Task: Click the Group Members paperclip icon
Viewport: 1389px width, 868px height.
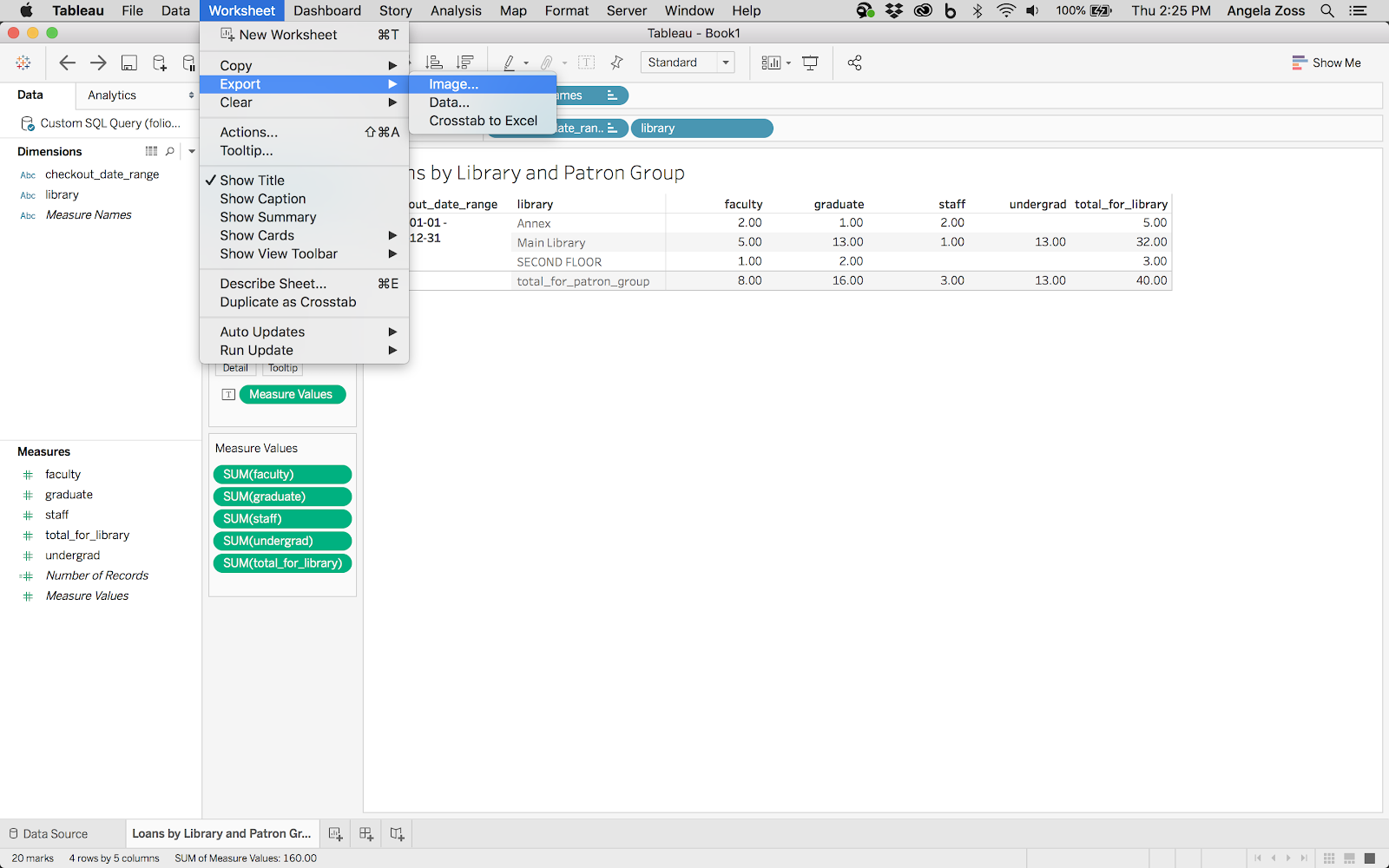Action: 547,62
